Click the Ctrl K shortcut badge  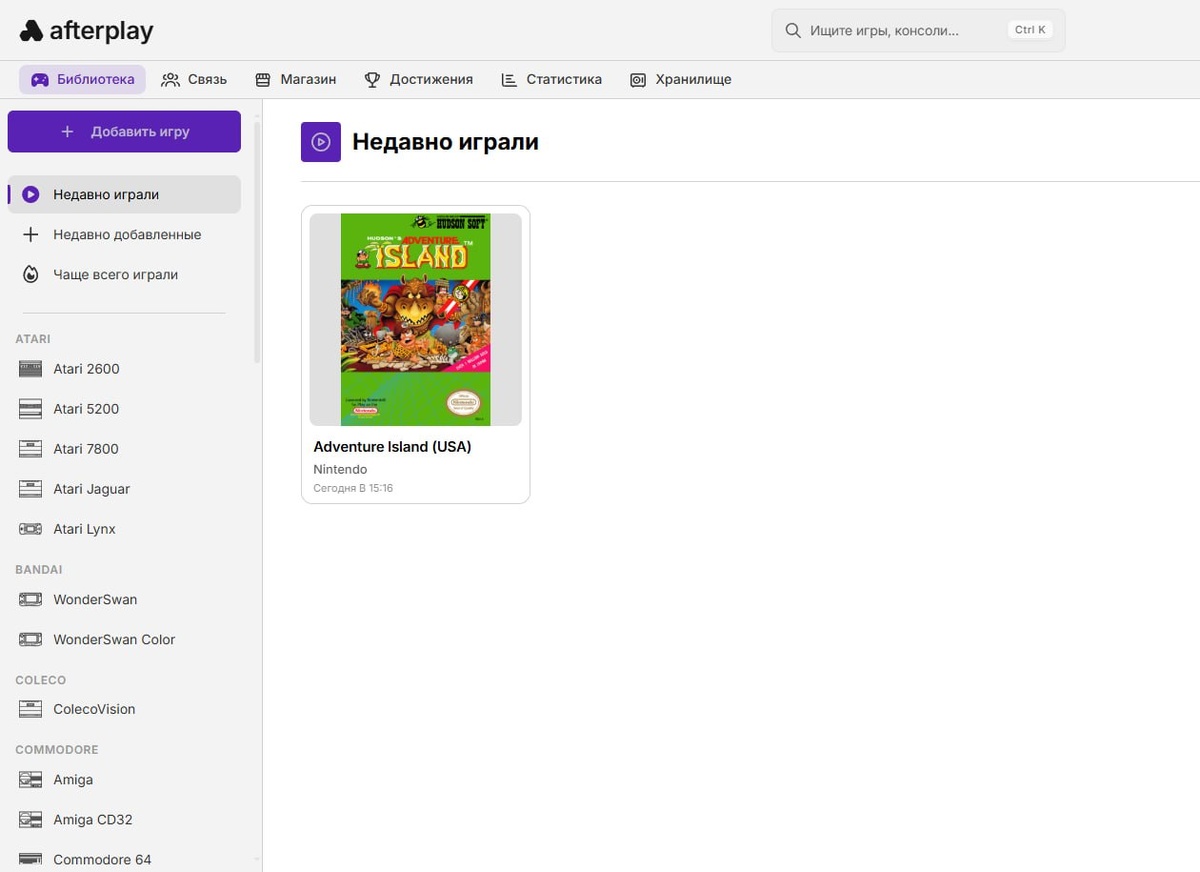click(1030, 30)
